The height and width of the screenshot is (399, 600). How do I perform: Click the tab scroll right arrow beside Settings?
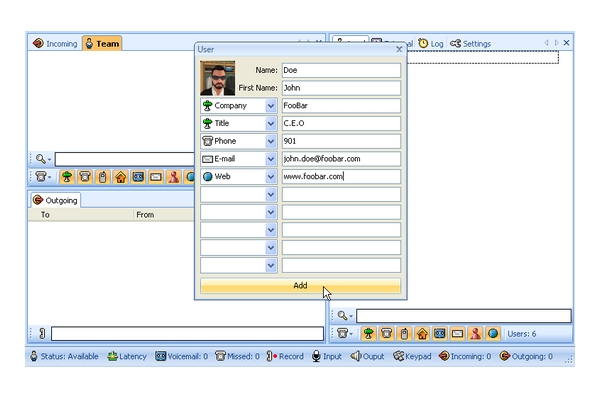click(556, 43)
